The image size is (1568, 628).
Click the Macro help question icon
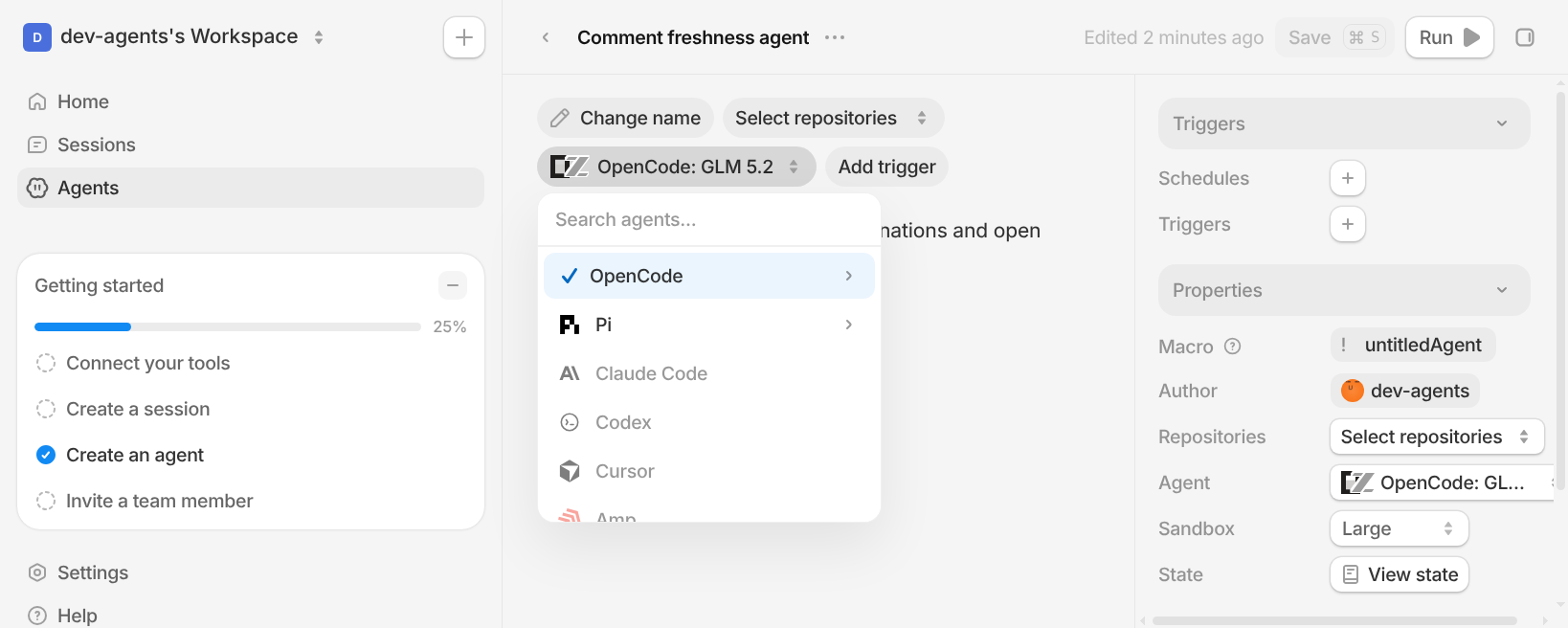(1233, 347)
